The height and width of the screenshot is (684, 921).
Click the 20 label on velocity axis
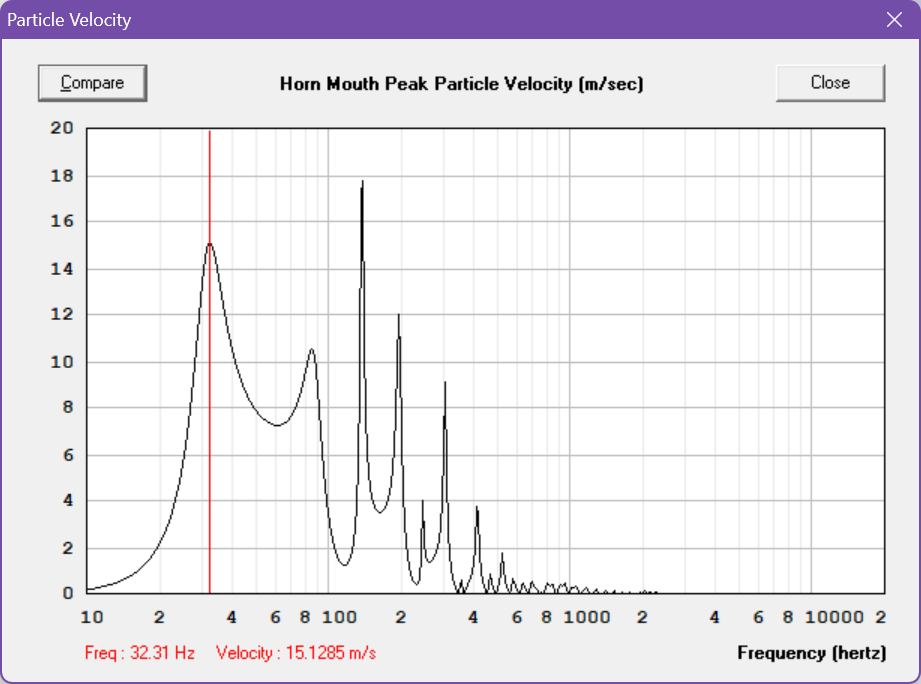pos(62,128)
